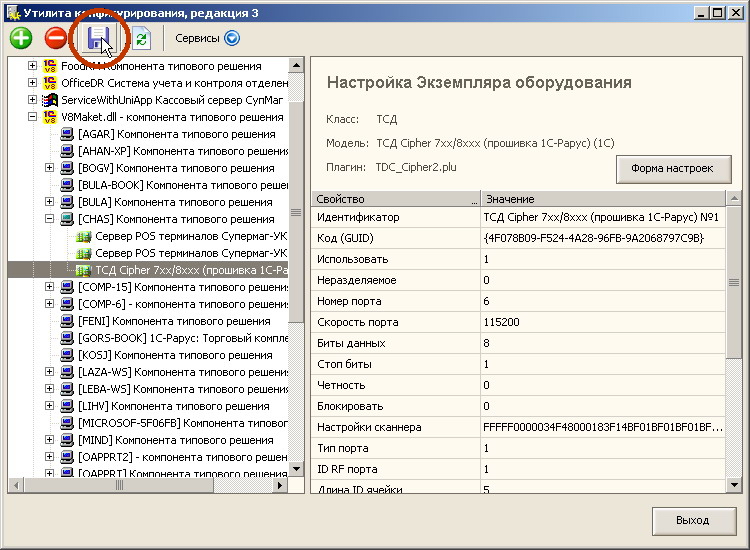Click the [AGAR] computer icon
The height and width of the screenshot is (550, 750).
click(x=67, y=134)
